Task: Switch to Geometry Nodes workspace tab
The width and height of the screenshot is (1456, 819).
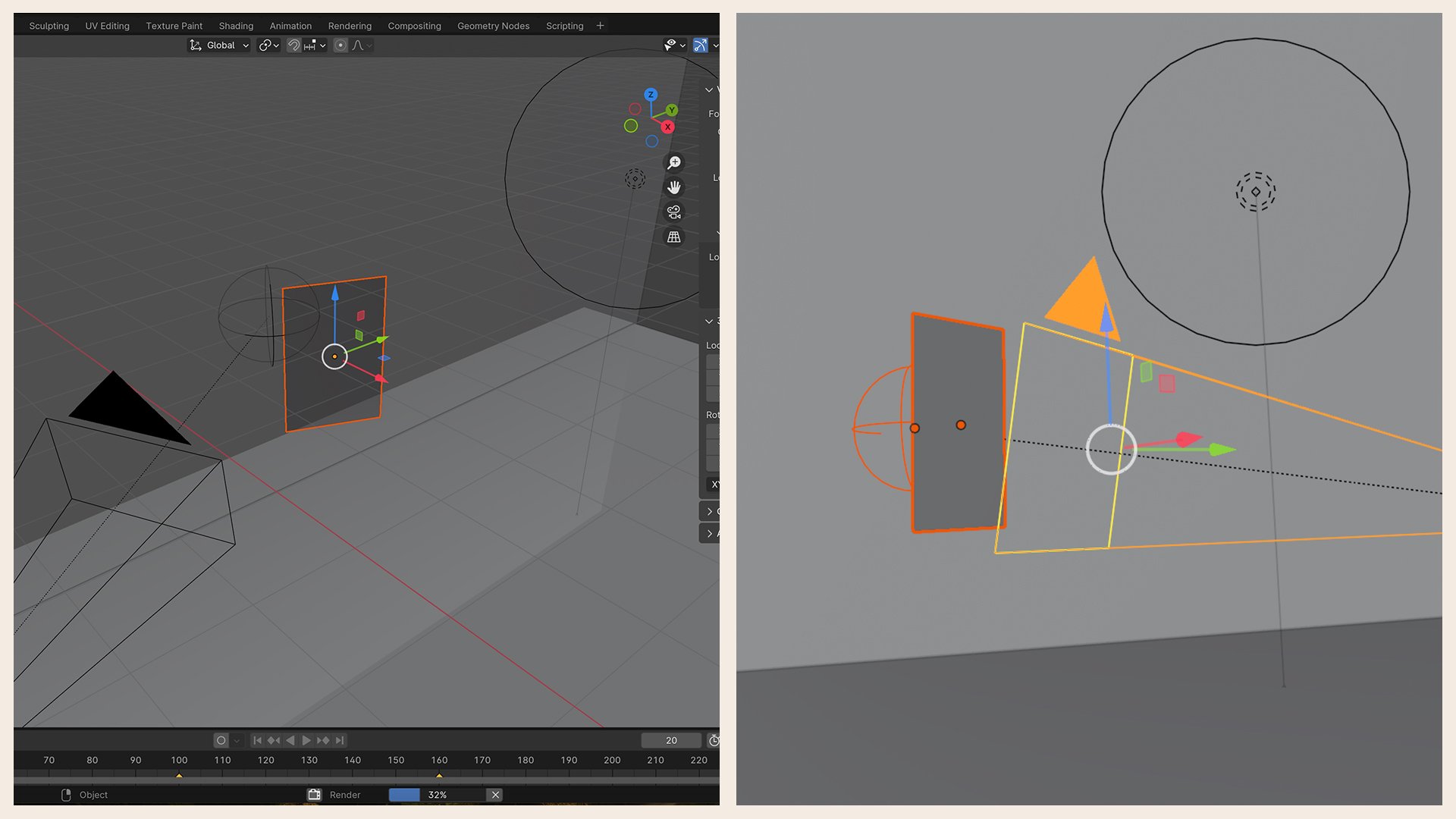Action: tap(493, 26)
